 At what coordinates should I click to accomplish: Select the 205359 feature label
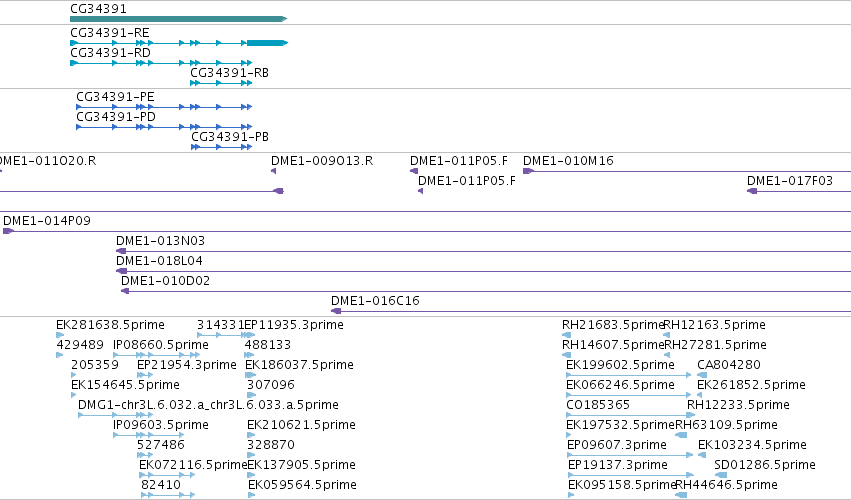95,365
